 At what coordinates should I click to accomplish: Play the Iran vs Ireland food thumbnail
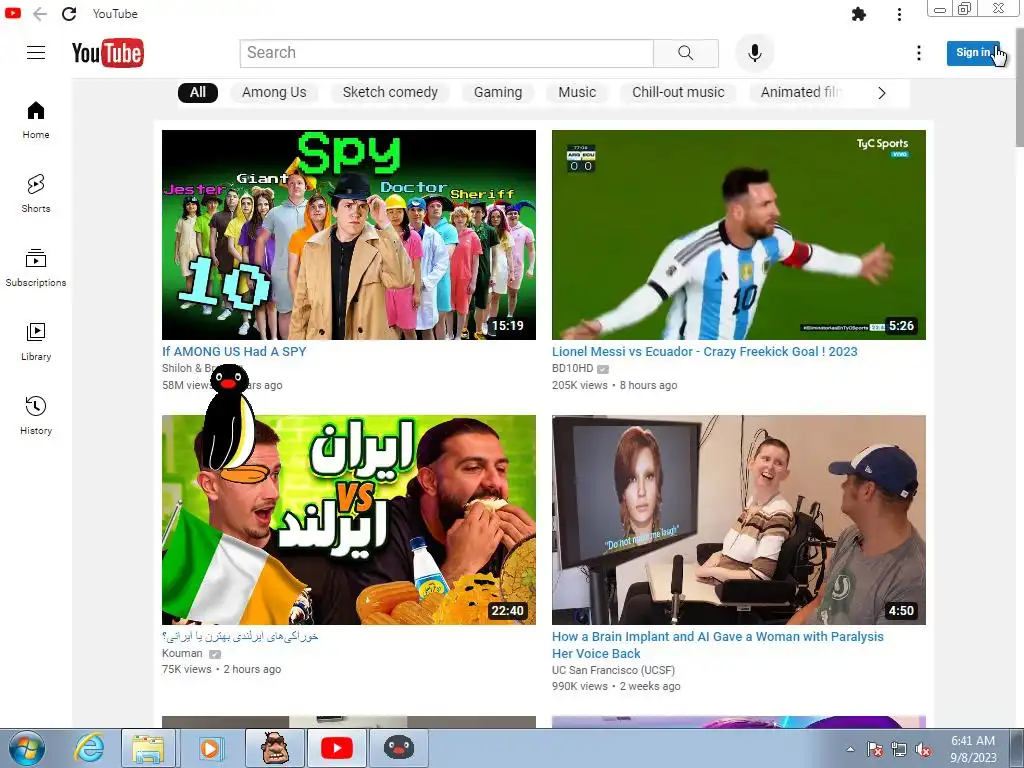(x=349, y=520)
